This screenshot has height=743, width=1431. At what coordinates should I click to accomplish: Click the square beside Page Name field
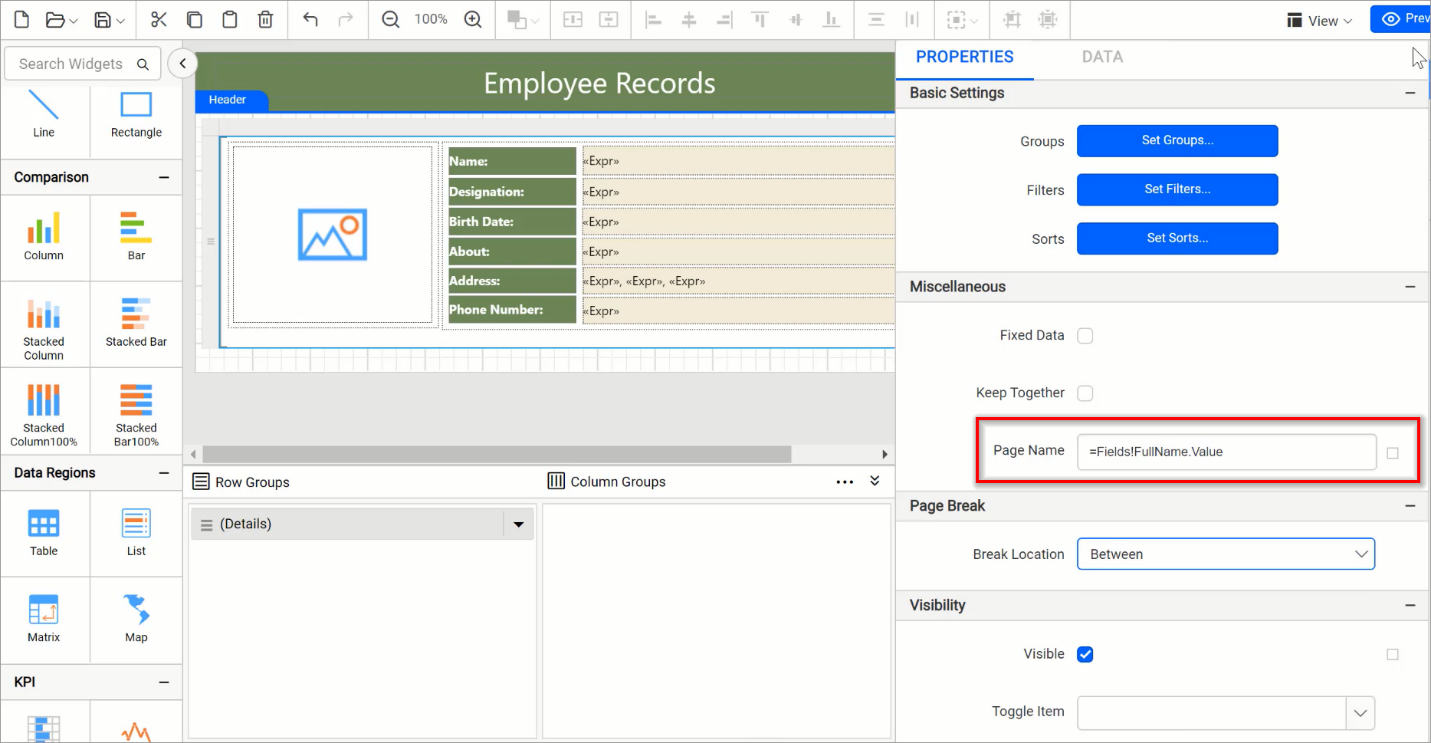pyautogui.click(x=1393, y=453)
